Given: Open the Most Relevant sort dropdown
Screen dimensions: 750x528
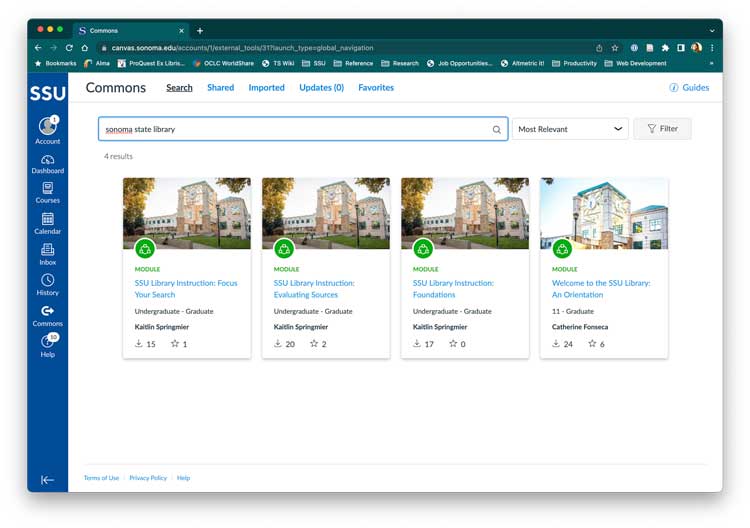Looking at the screenshot, I should 570,129.
